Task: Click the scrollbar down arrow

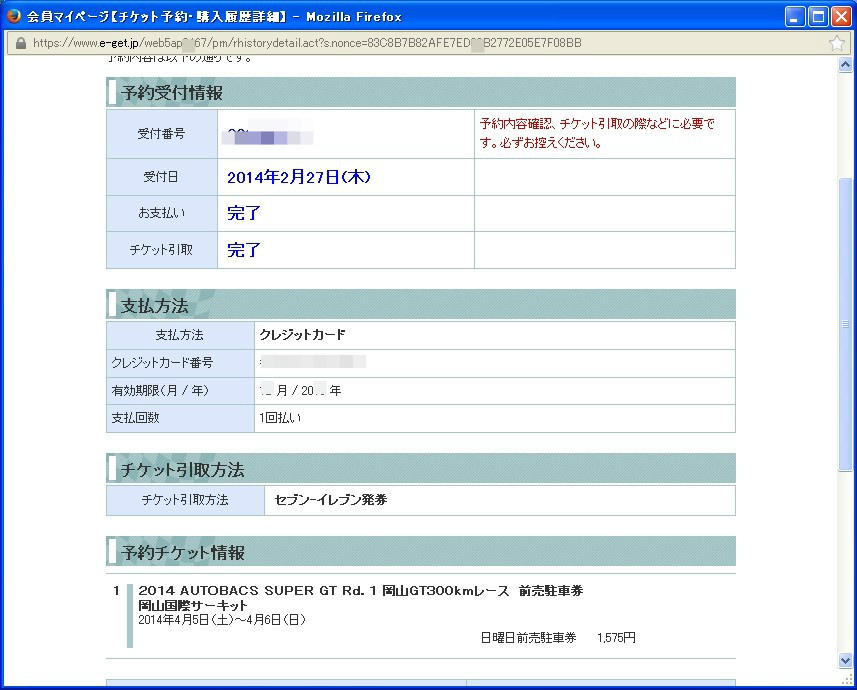Action: 845,661
